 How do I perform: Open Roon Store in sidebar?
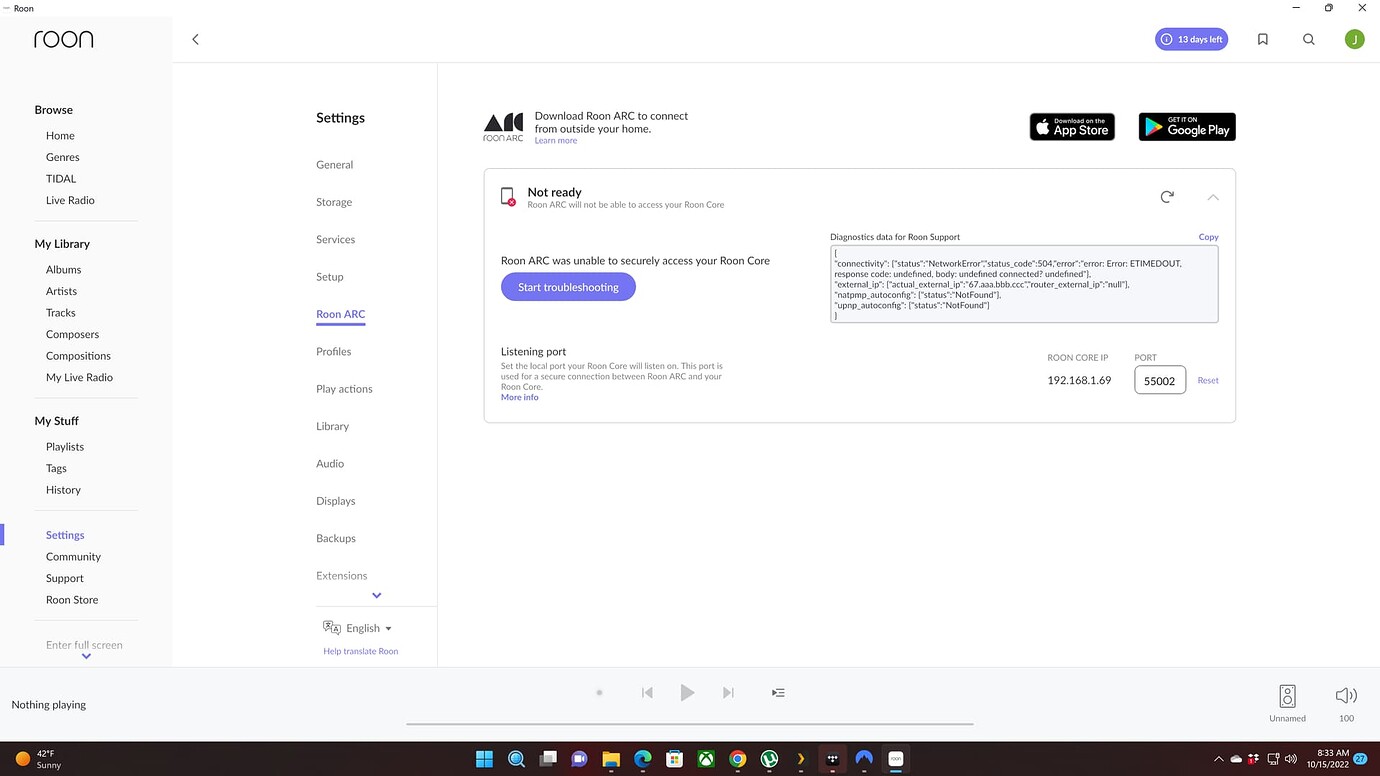coord(72,600)
